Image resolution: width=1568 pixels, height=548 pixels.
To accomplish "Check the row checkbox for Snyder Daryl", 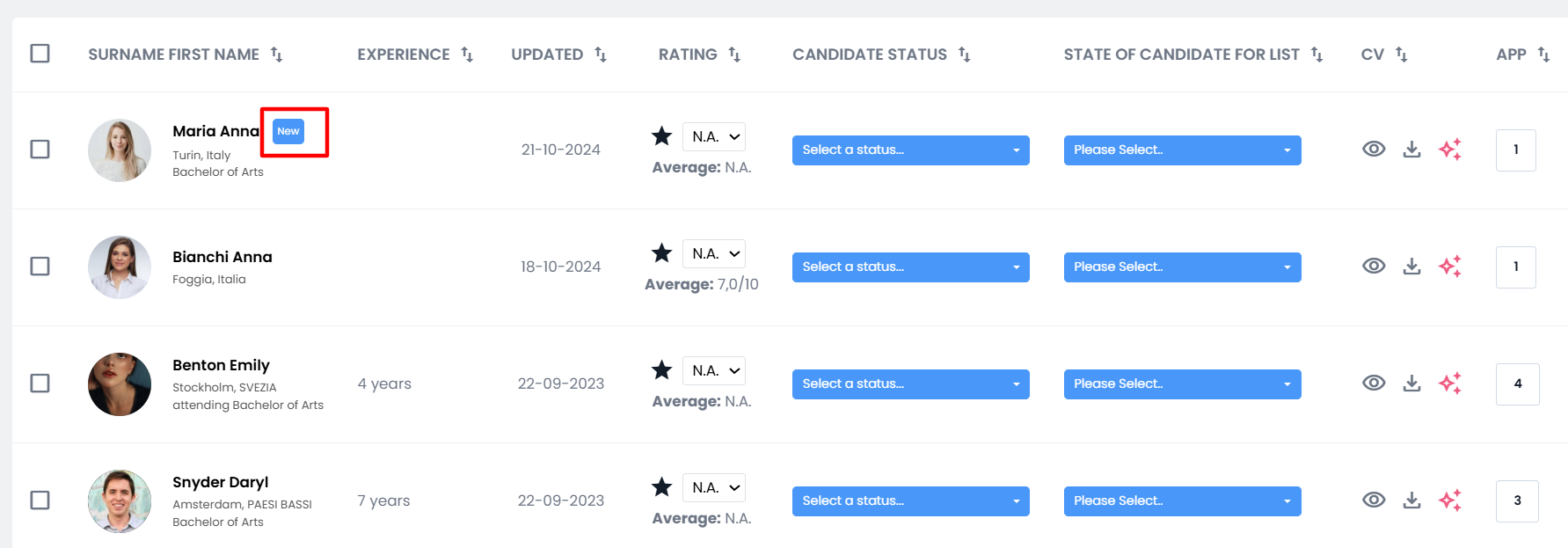I will coord(40,501).
